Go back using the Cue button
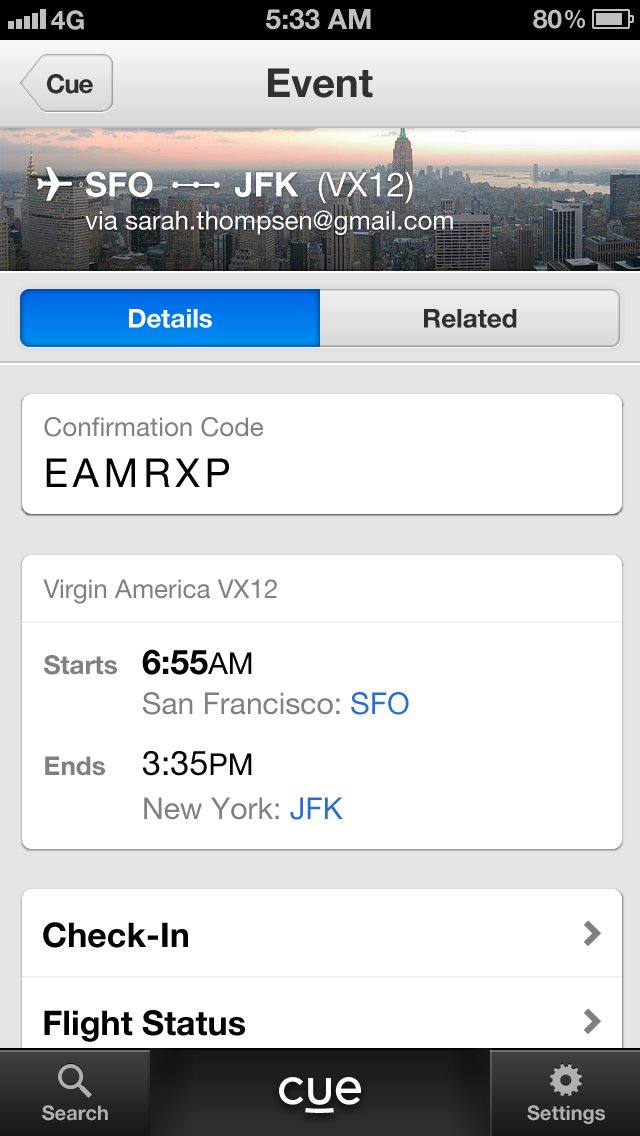 tap(67, 84)
